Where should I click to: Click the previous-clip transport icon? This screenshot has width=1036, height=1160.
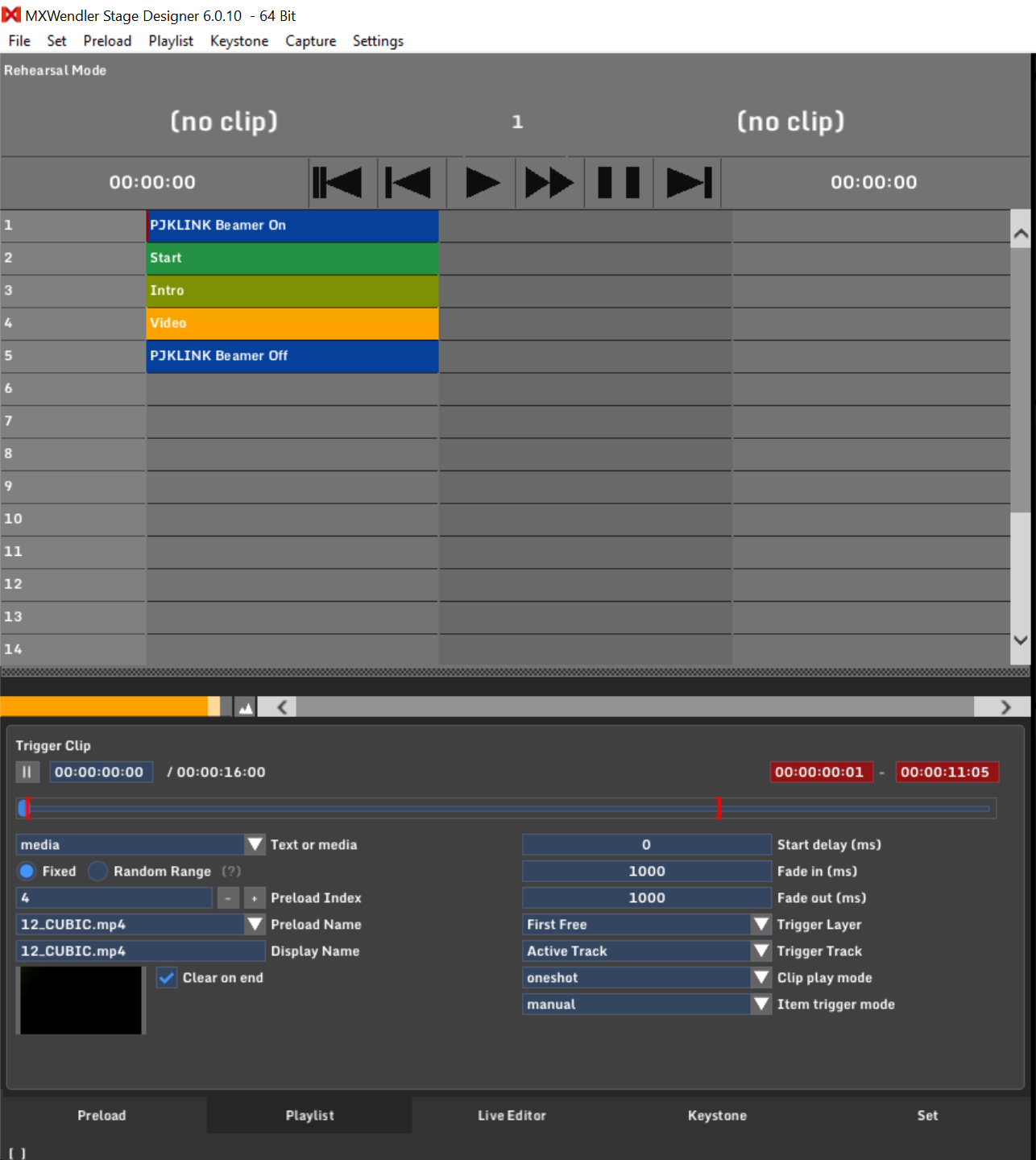click(410, 182)
